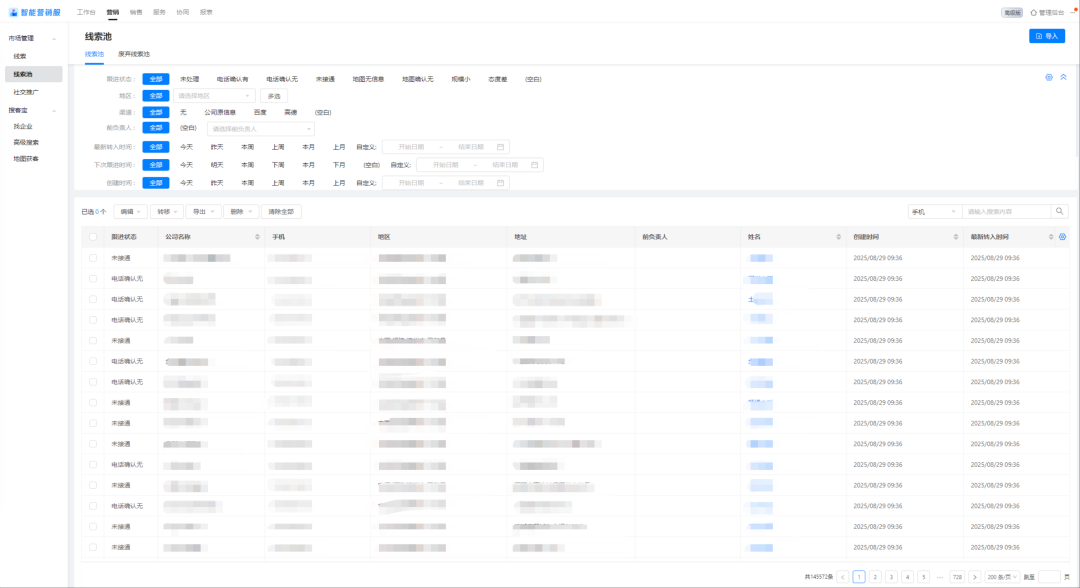This screenshot has height=588, width=1080.
Task: Switch to the 废弃线索池 tab
Action: [x=134, y=54]
